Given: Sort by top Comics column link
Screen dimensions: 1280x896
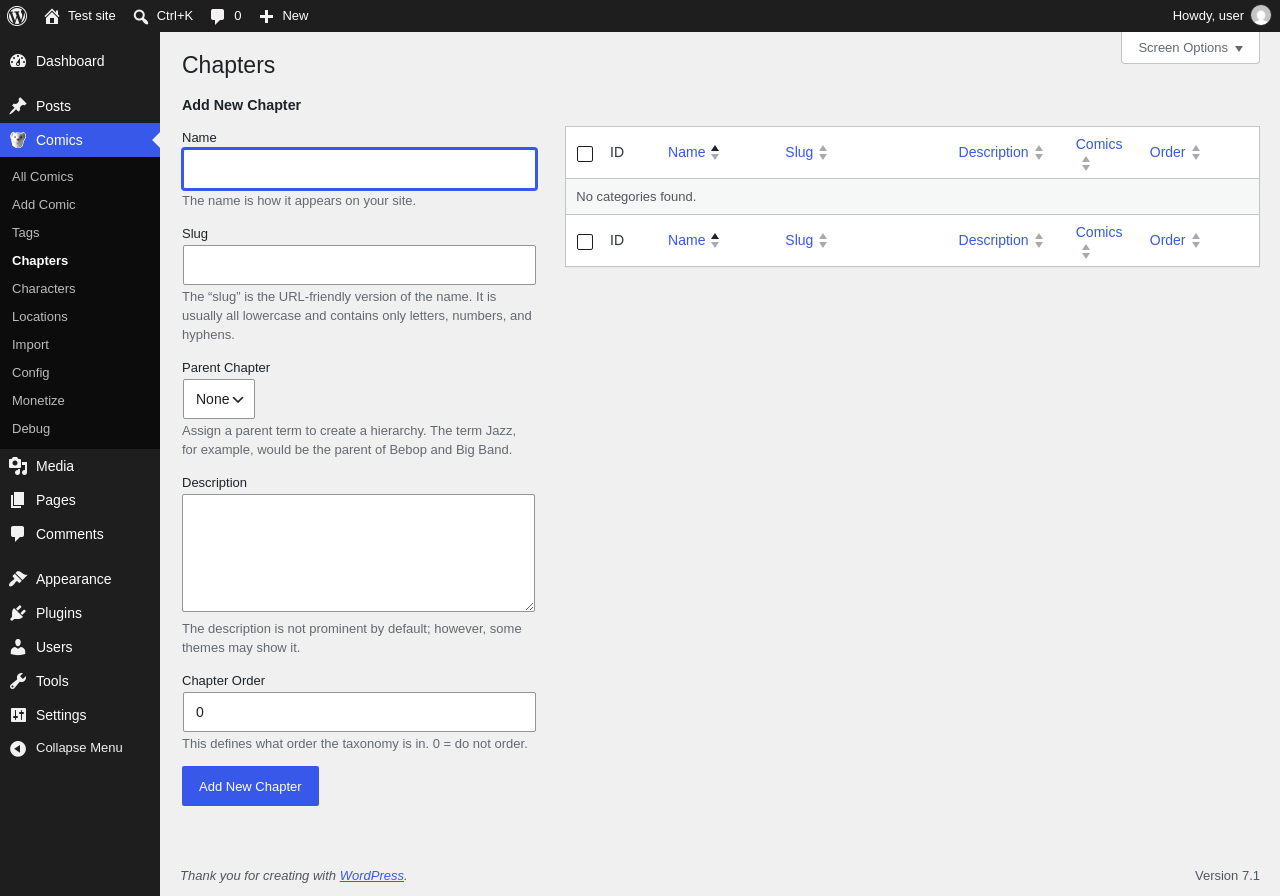Looking at the screenshot, I should pos(1099,144).
